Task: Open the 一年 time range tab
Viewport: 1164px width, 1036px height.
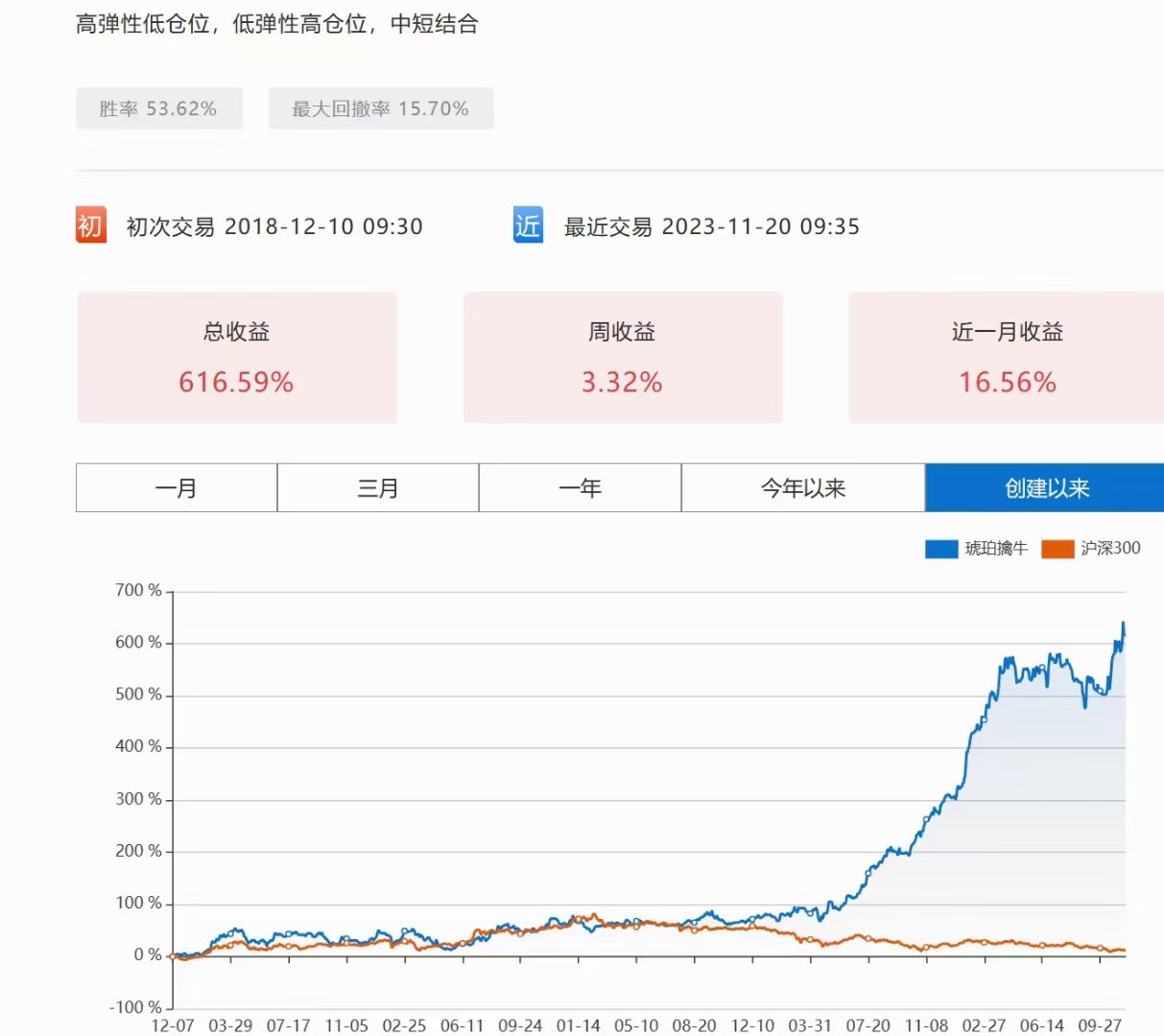Action: (580, 488)
